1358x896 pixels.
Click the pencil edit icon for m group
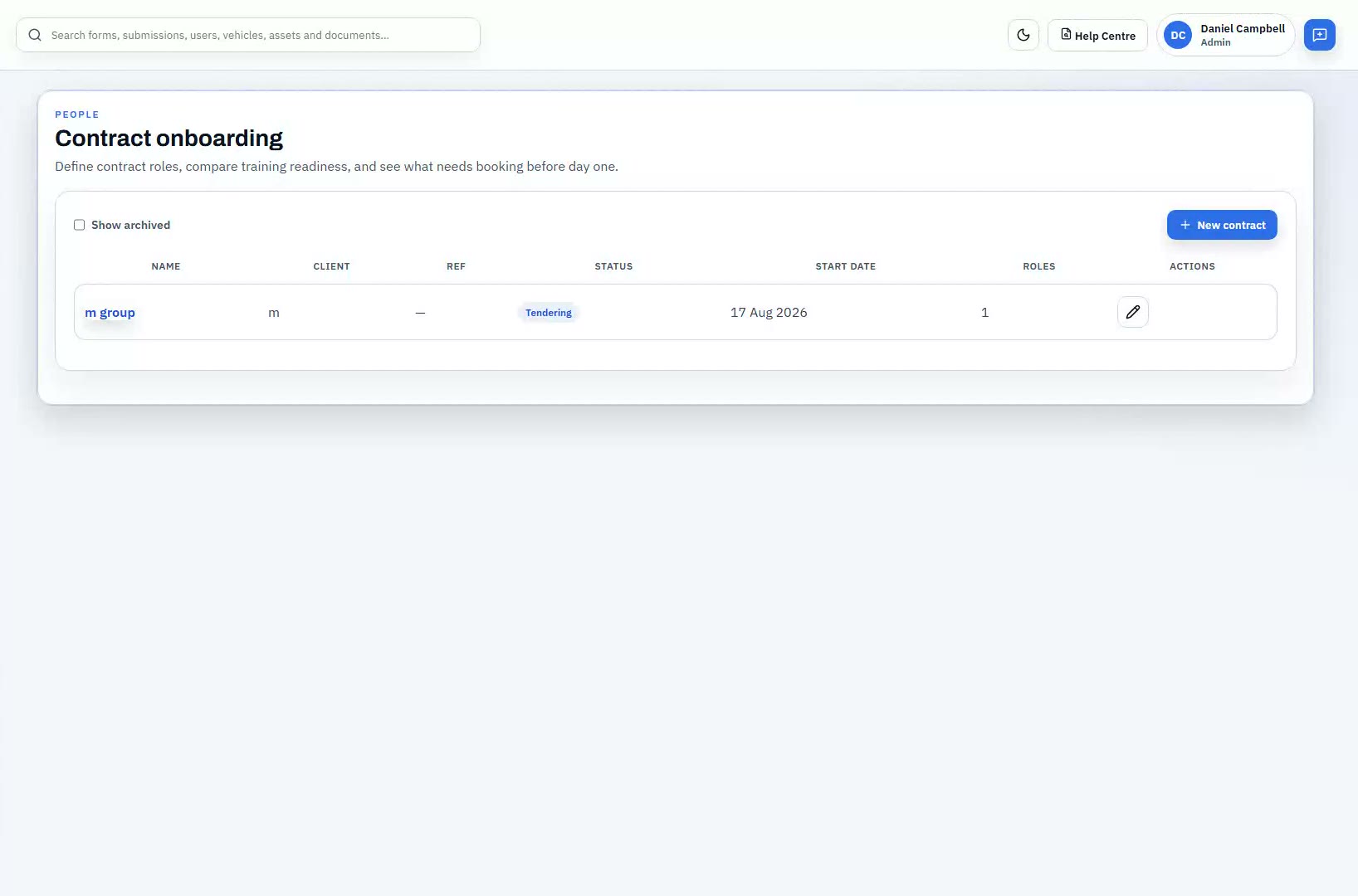click(x=1132, y=312)
